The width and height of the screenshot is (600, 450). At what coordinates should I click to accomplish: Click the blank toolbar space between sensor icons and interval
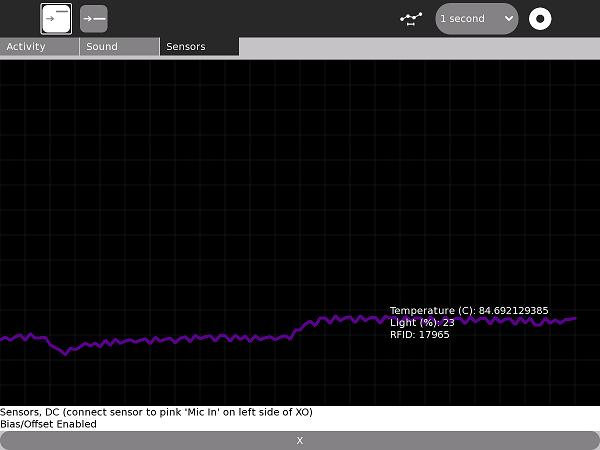250,18
